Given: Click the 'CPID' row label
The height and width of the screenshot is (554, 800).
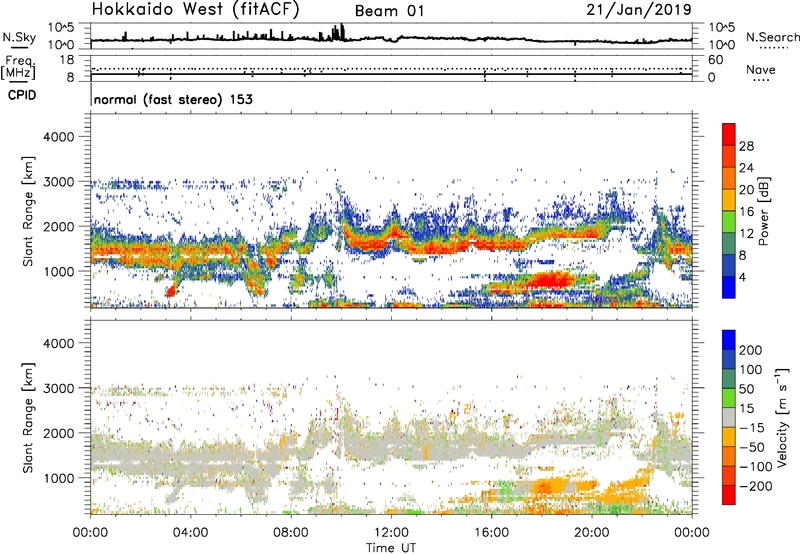Looking at the screenshot, I should (22, 95).
